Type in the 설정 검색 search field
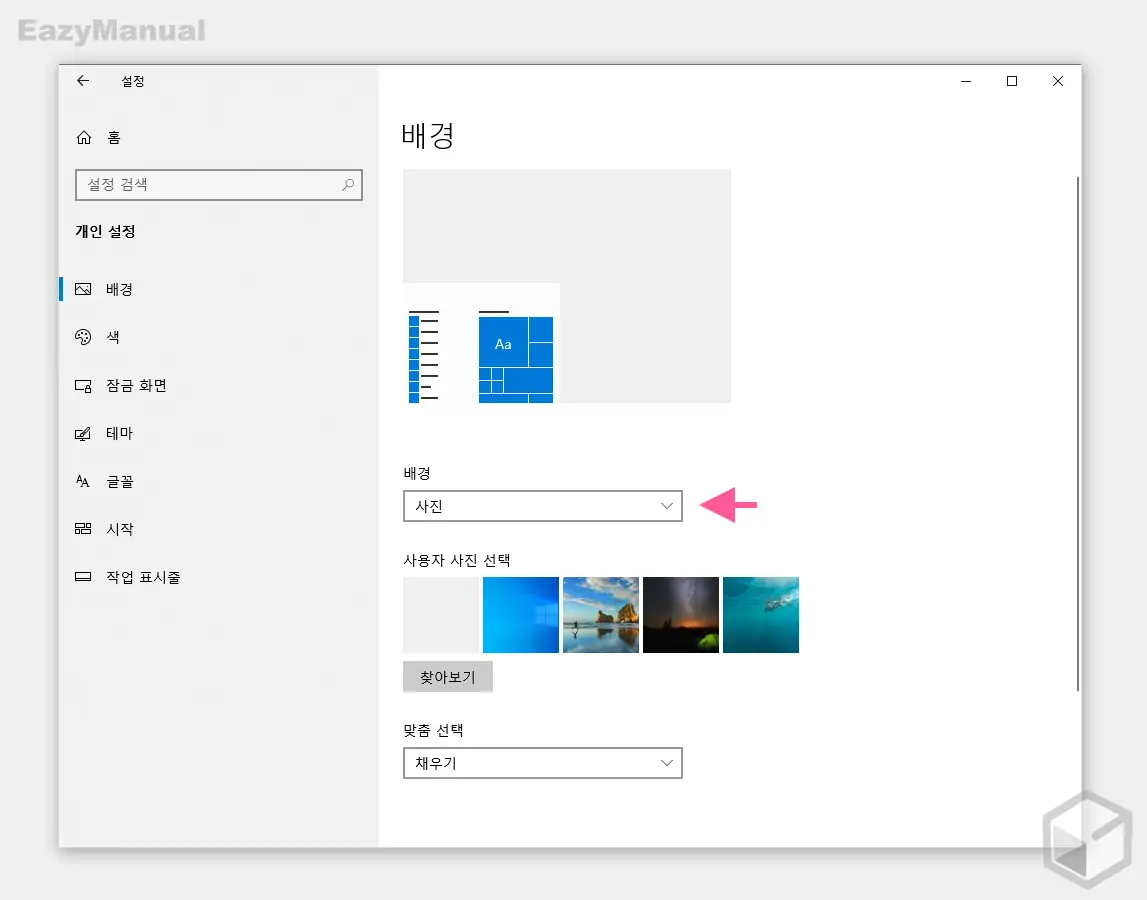 coord(208,185)
